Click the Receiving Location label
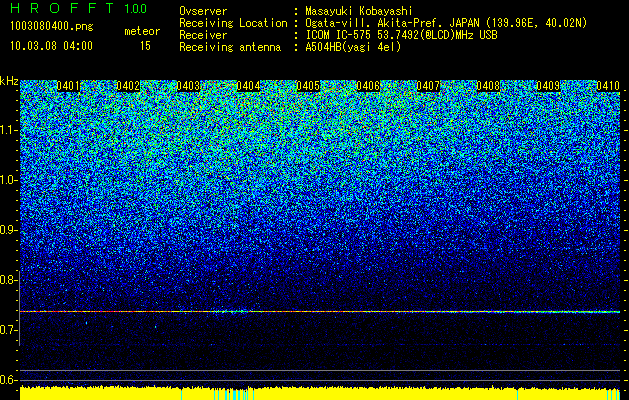 point(233,23)
